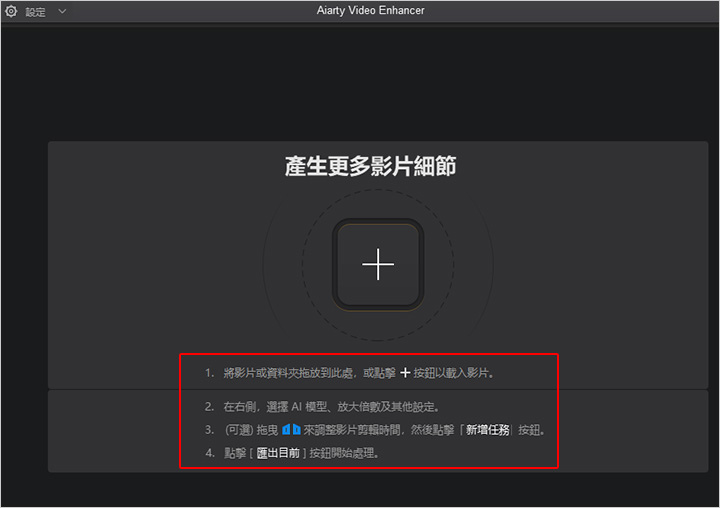Select the heading 產生更多影片細節
The width and height of the screenshot is (720, 508).
coord(371,166)
